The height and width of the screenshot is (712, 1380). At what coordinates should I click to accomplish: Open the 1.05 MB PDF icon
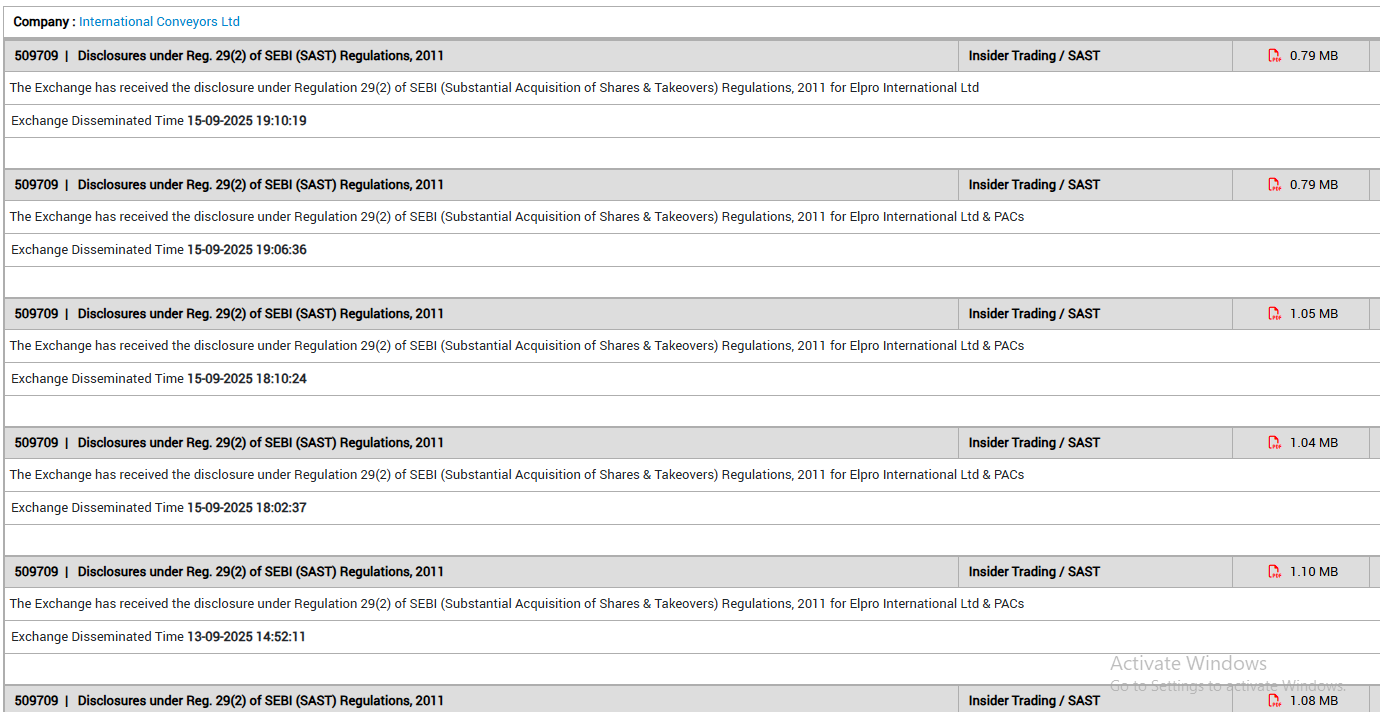click(1274, 314)
